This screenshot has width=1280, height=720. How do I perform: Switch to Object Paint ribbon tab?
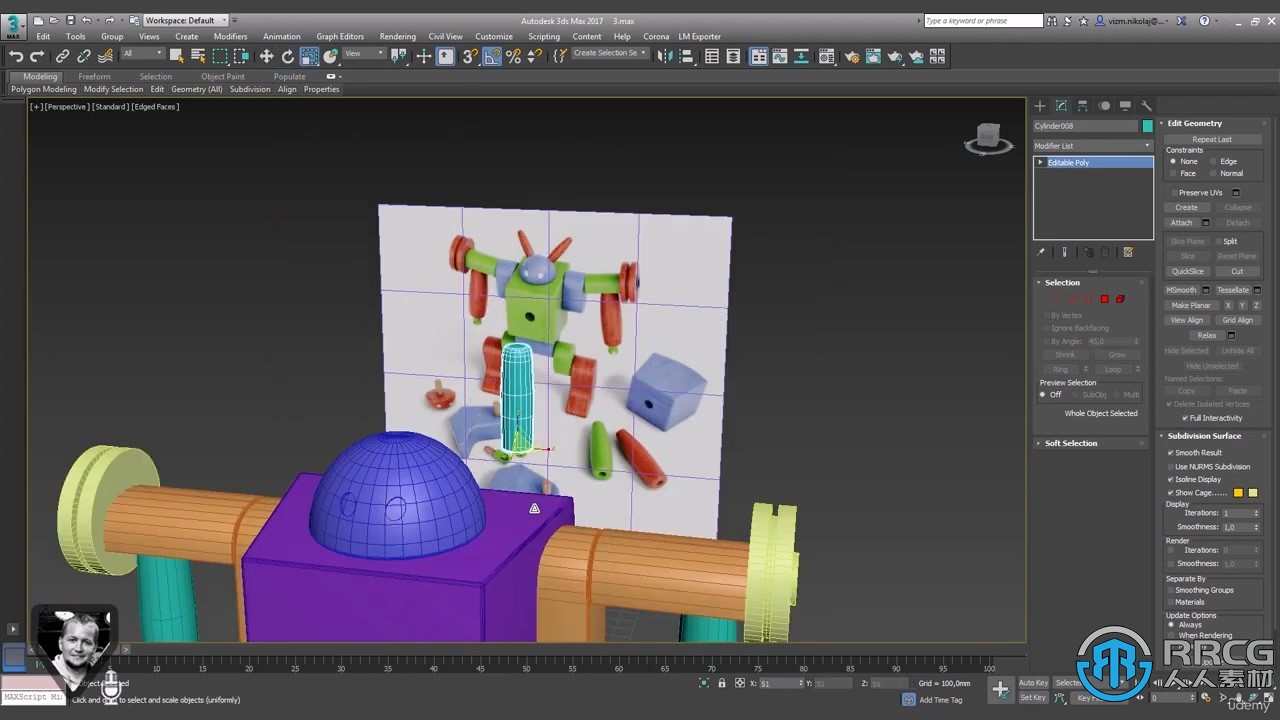pyautogui.click(x=222, y=76)
